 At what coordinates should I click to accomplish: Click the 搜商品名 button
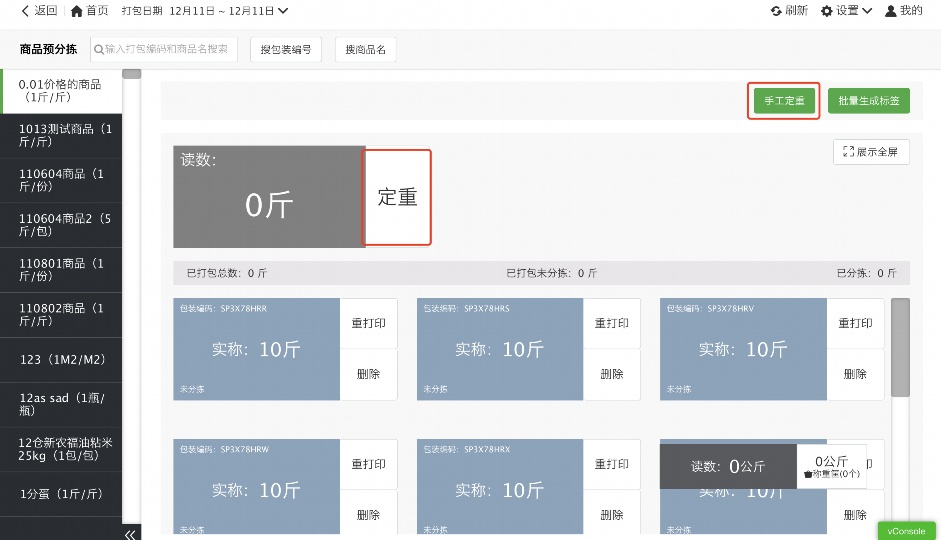pyautogui.click(x=365, y=50)
